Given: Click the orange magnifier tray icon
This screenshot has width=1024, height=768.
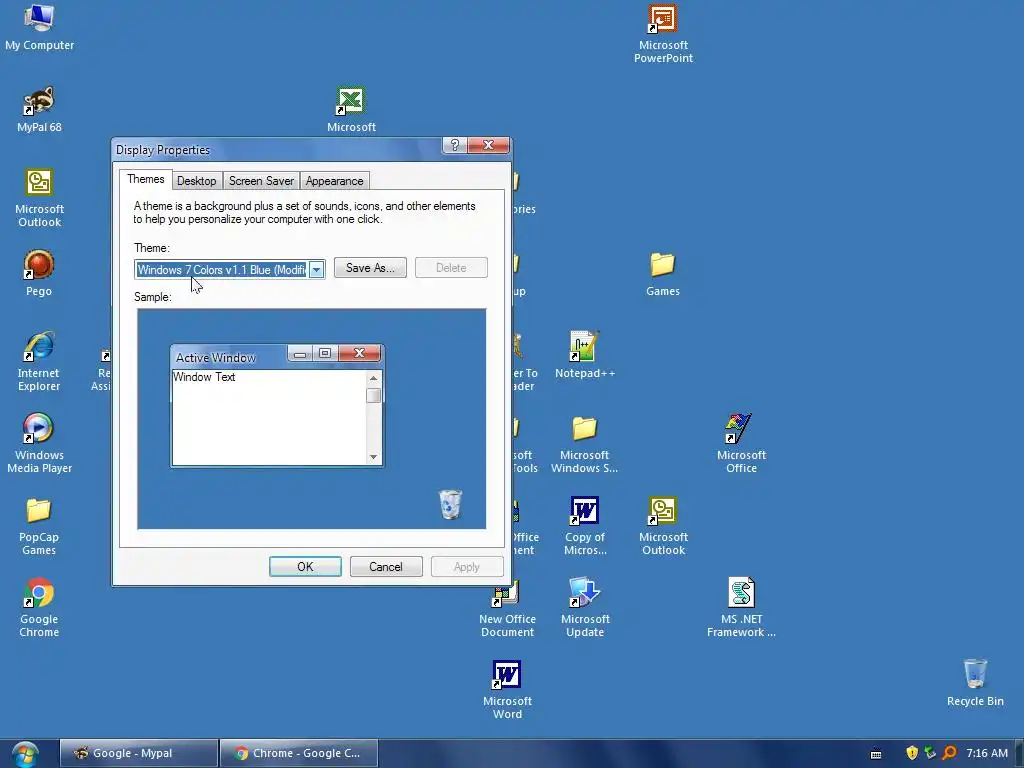Looking at the screenshot, I should coord(950,753).
